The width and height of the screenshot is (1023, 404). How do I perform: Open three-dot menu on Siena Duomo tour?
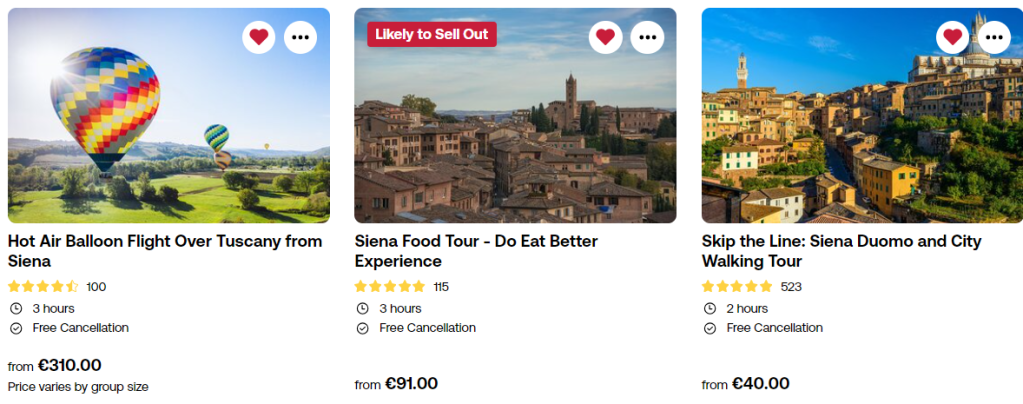tap(994, 37)
